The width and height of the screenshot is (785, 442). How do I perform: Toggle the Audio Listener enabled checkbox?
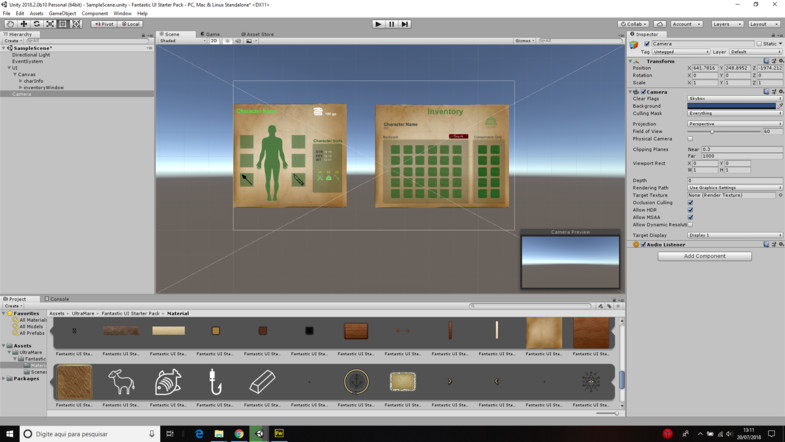(643, 244)
